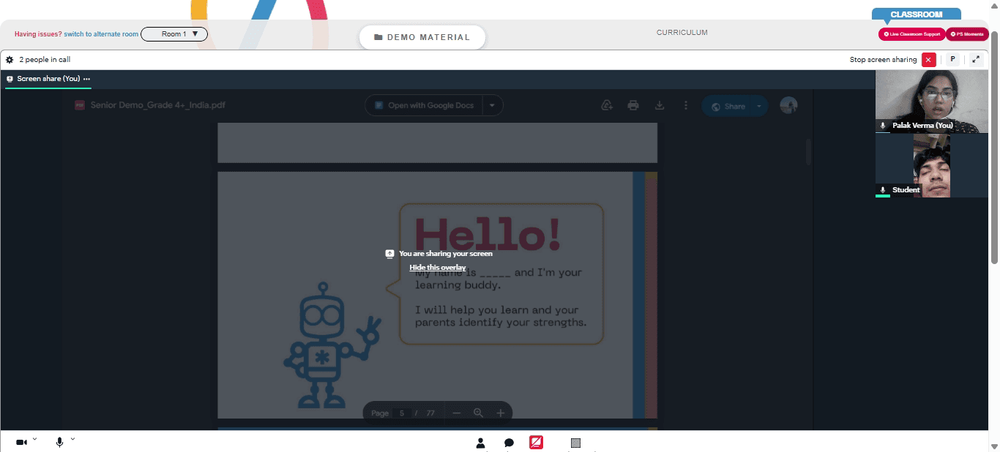The width and height of the screenshot is (1000, 452).
Task: Switch to the CURRICULUM tab
Action: coord(682,33)
